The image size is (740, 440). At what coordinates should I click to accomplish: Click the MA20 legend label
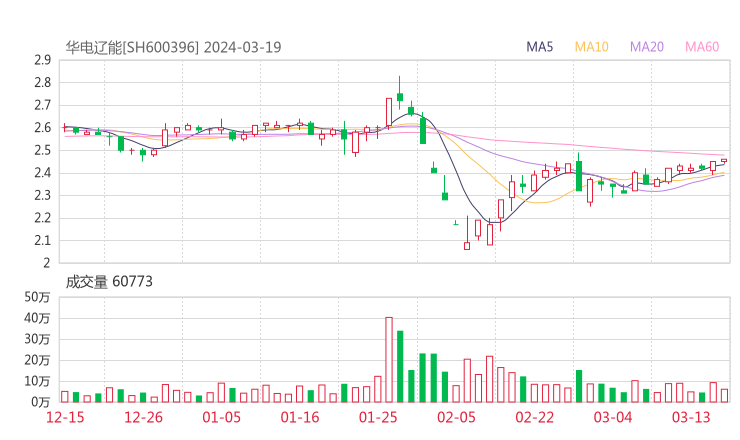(647, 47)
